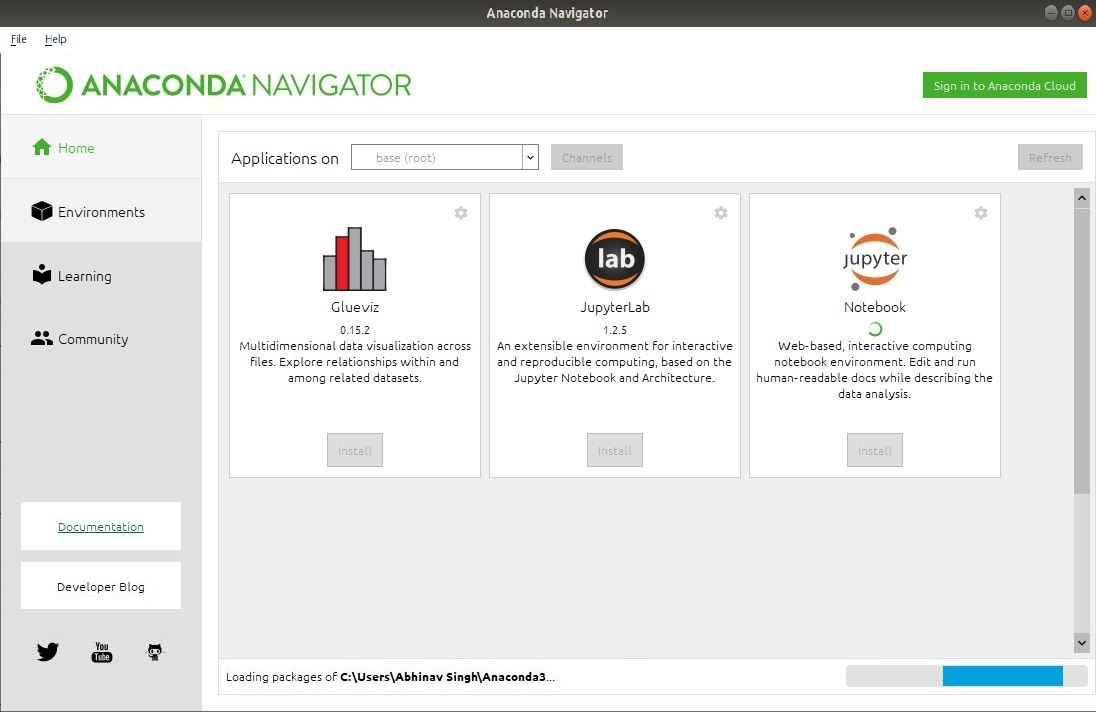This screenshot has height=712, width=1096.
Task: Minimize the Anaconda Navigator window
Action: tap(1051, 13)
